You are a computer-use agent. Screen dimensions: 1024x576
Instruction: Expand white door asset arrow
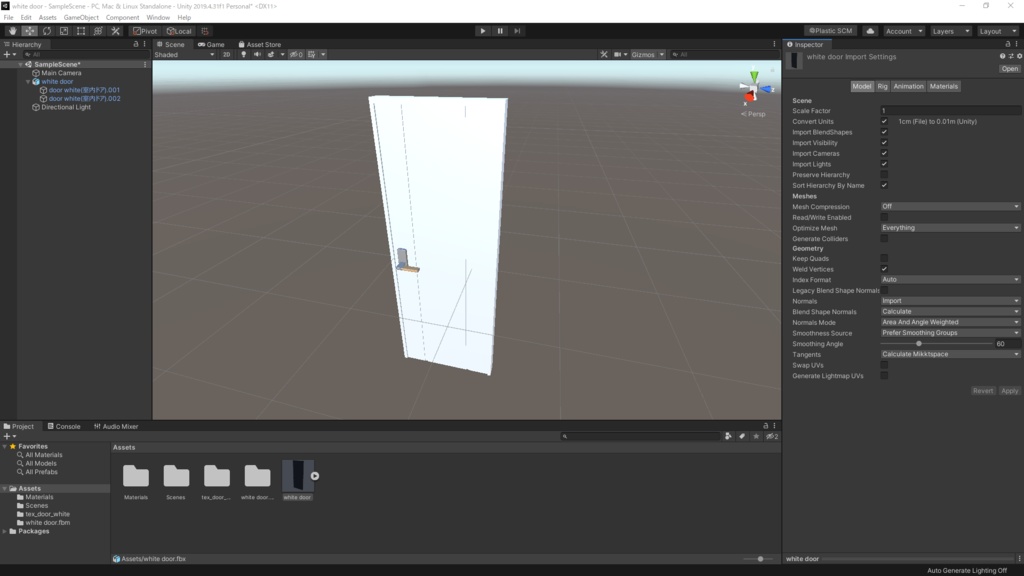click(315, 476)
